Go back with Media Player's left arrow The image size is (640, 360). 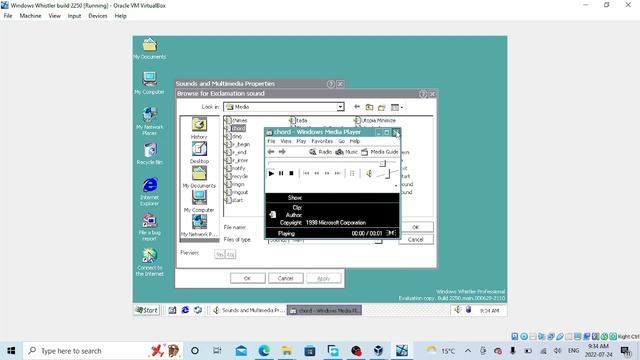pos(271,152)
